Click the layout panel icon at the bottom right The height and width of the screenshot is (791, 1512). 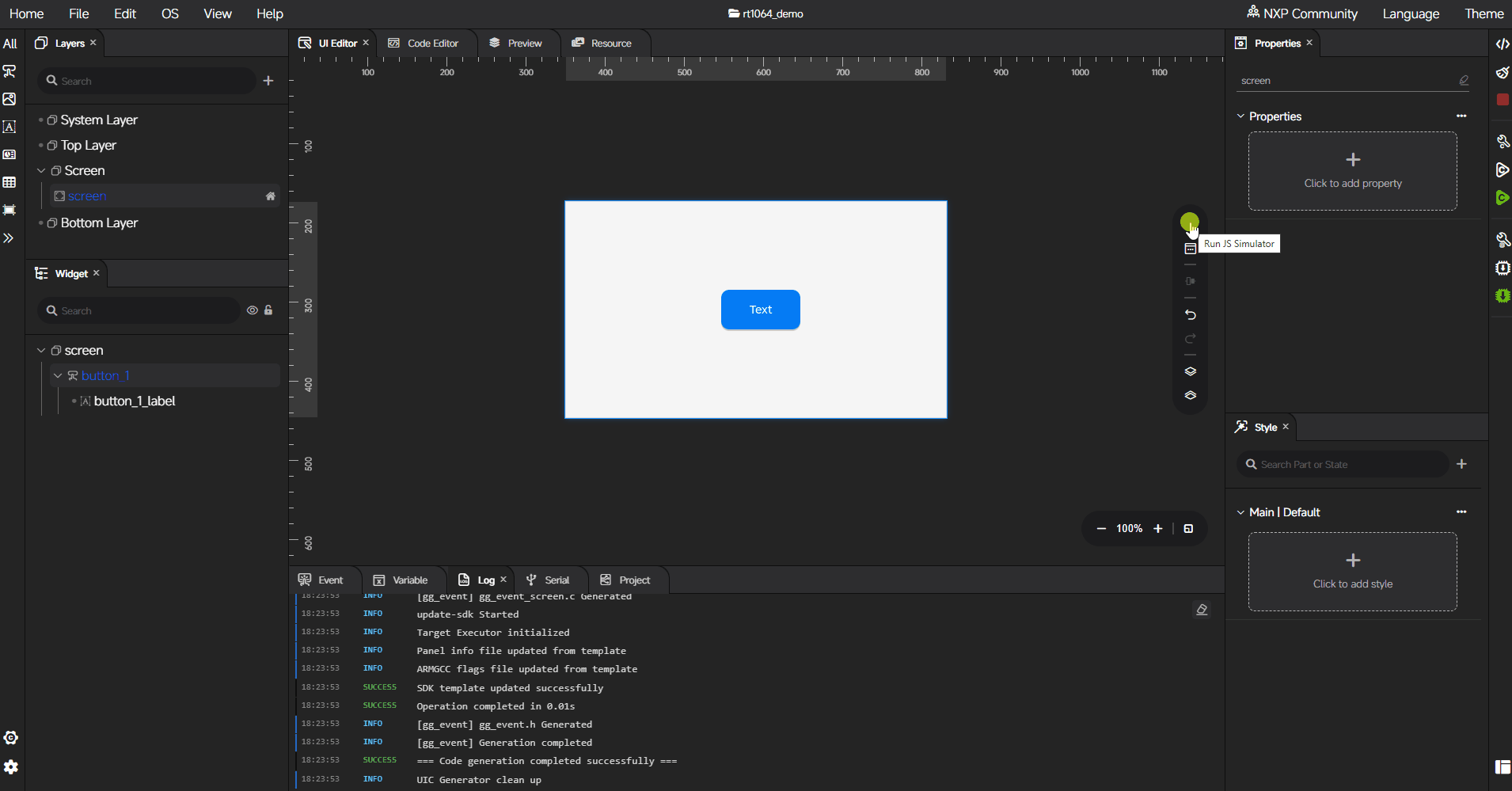[x=1503, y=766]
